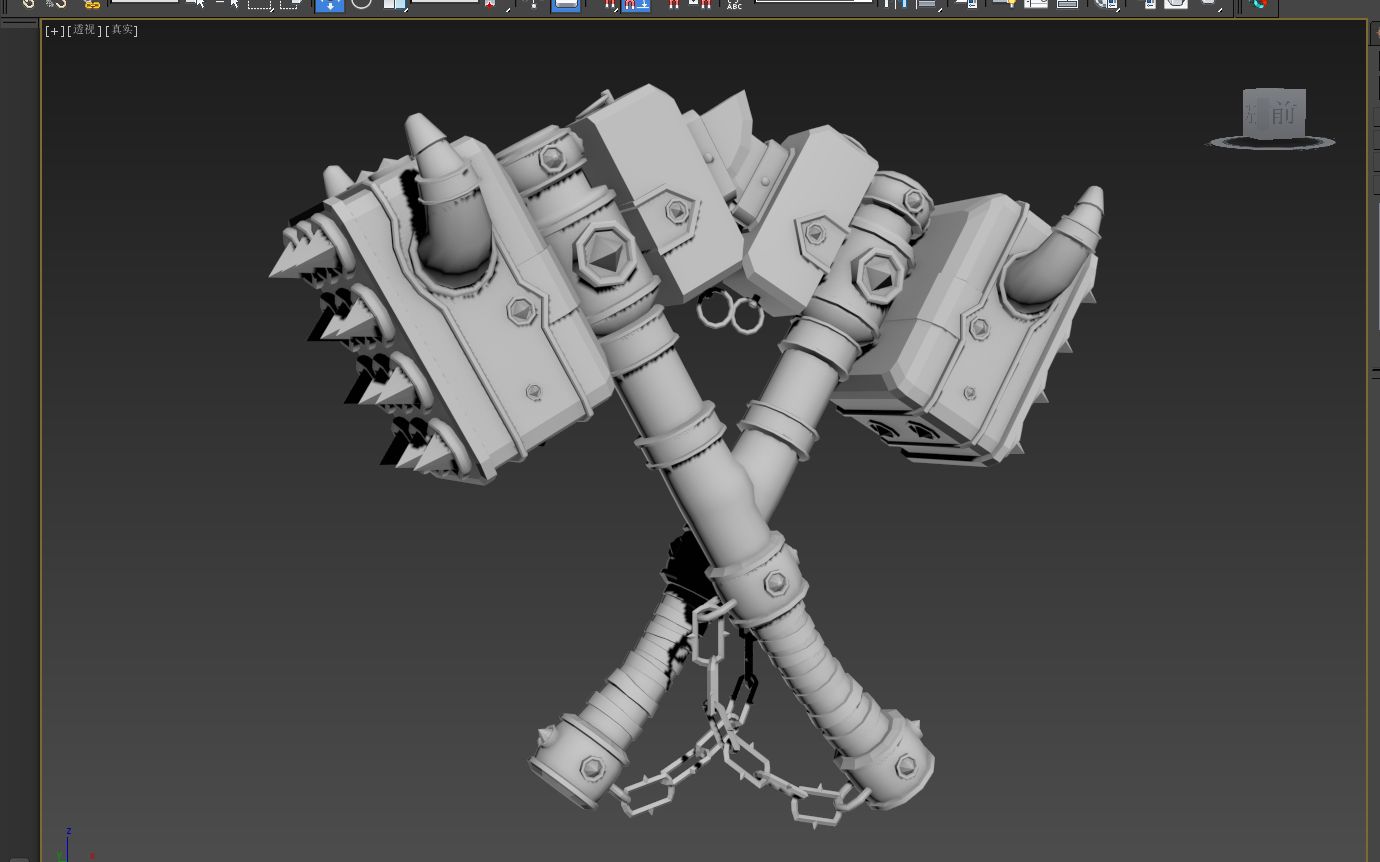The width and height of the screenshot is (1380, 862).
Task: Toggle Percent Snap magnet icon
Action: tap(673, 4)
